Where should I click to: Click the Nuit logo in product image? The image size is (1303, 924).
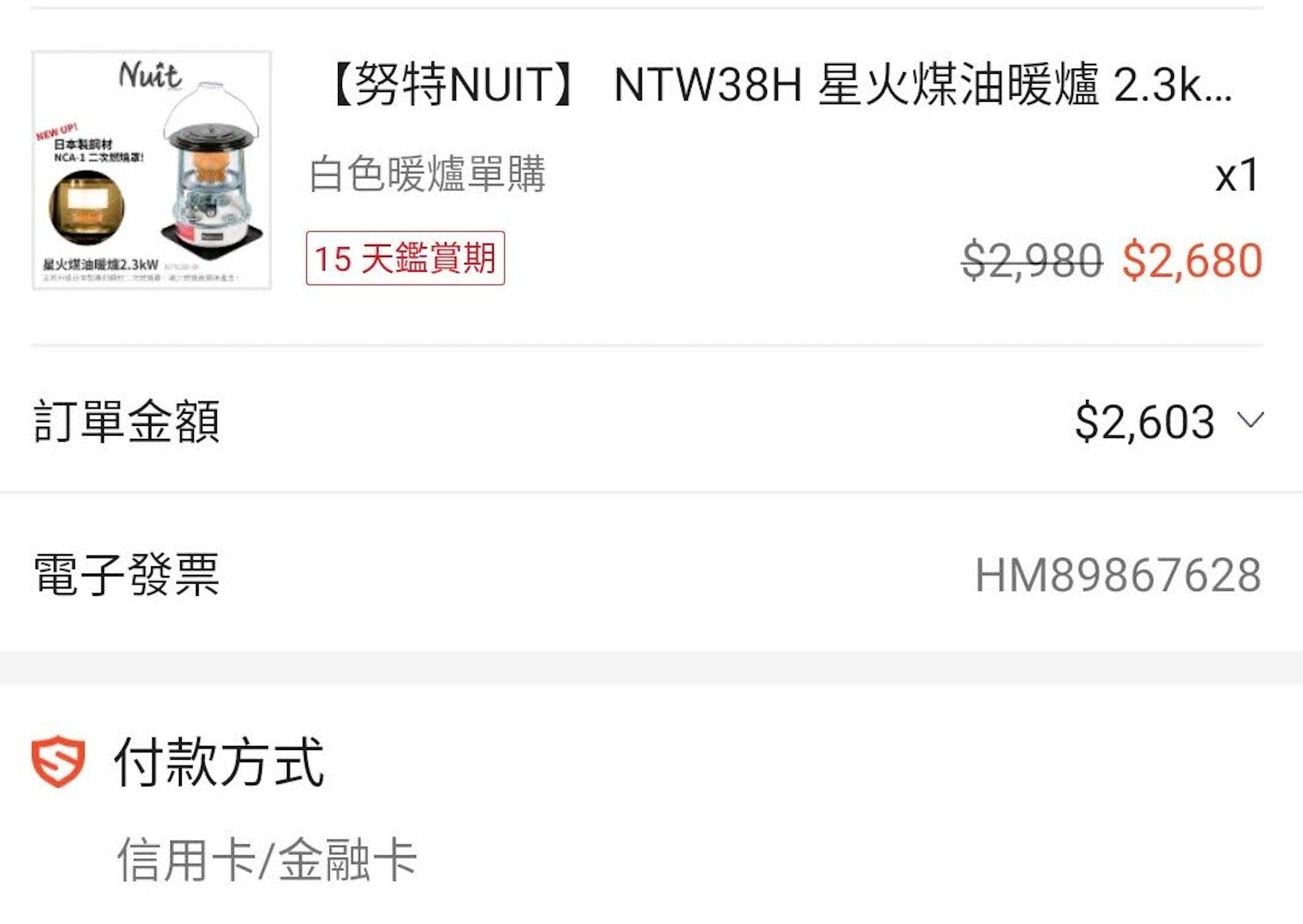coord(150,75)
